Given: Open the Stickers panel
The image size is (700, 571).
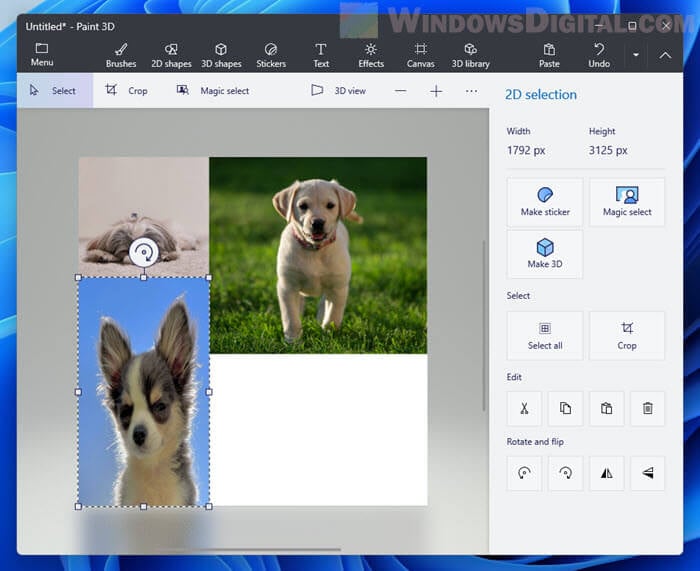Looking at the screenshot, I should (271, 55).
